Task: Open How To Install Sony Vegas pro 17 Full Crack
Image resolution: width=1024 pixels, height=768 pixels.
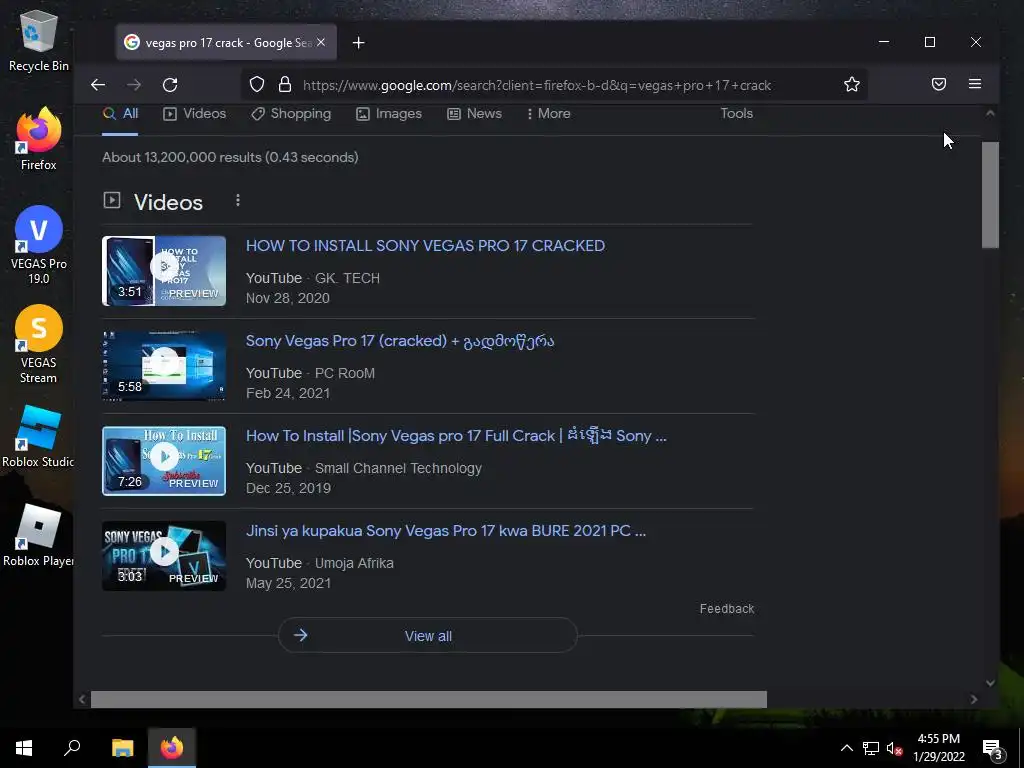Action: [456, 436]
